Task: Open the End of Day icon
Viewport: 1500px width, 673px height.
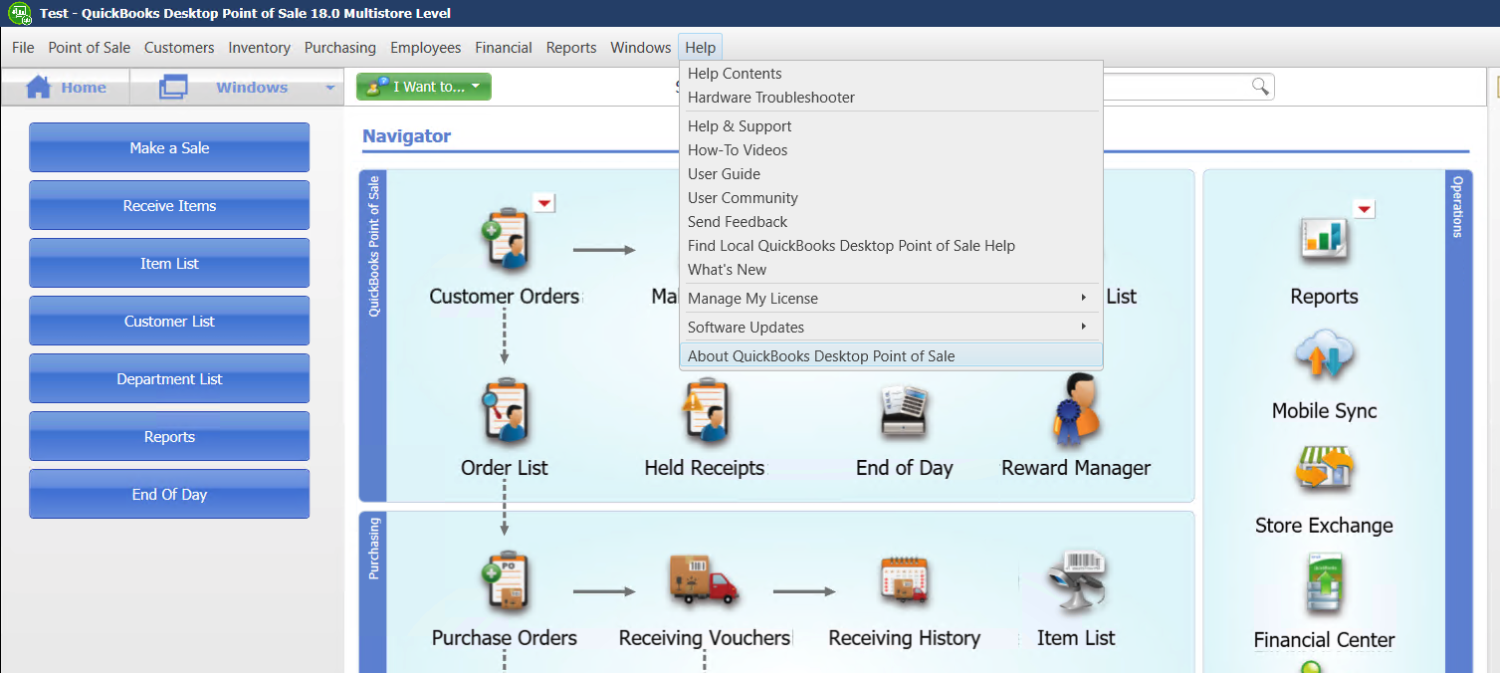Action: pyautogui.click(x=905, y=410)
